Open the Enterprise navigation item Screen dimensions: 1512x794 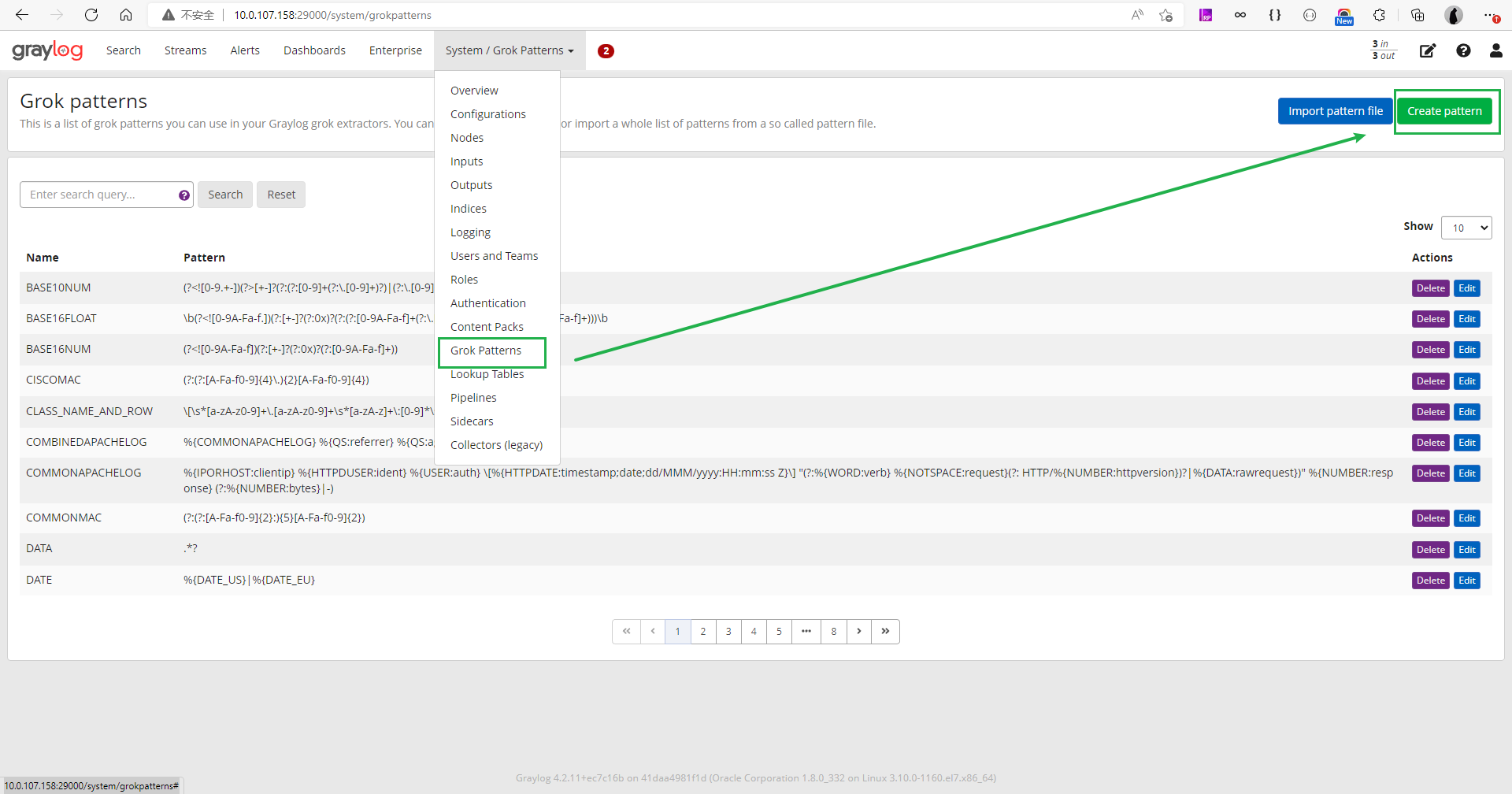[395, 50]
